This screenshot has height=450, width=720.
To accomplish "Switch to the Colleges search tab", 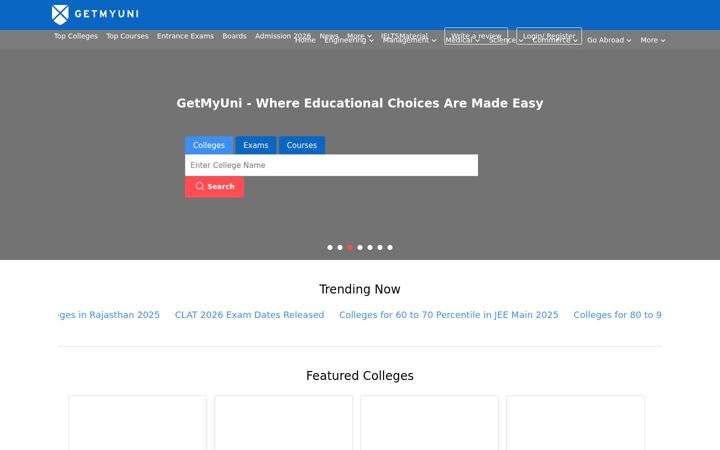I will click(209, 145).
